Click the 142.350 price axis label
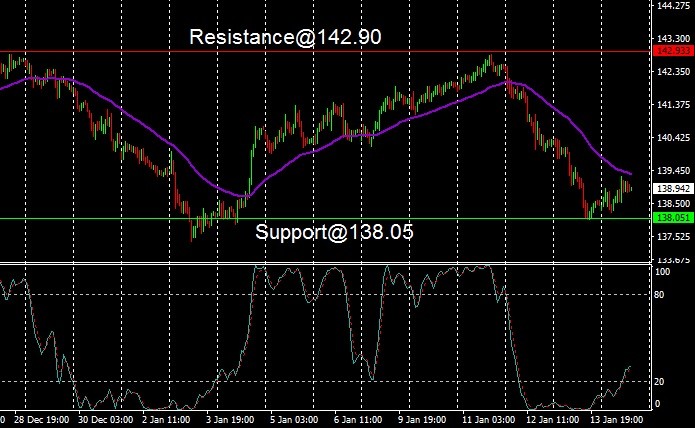The height and width of the screenshot is (428, 695). pos(673,71)
